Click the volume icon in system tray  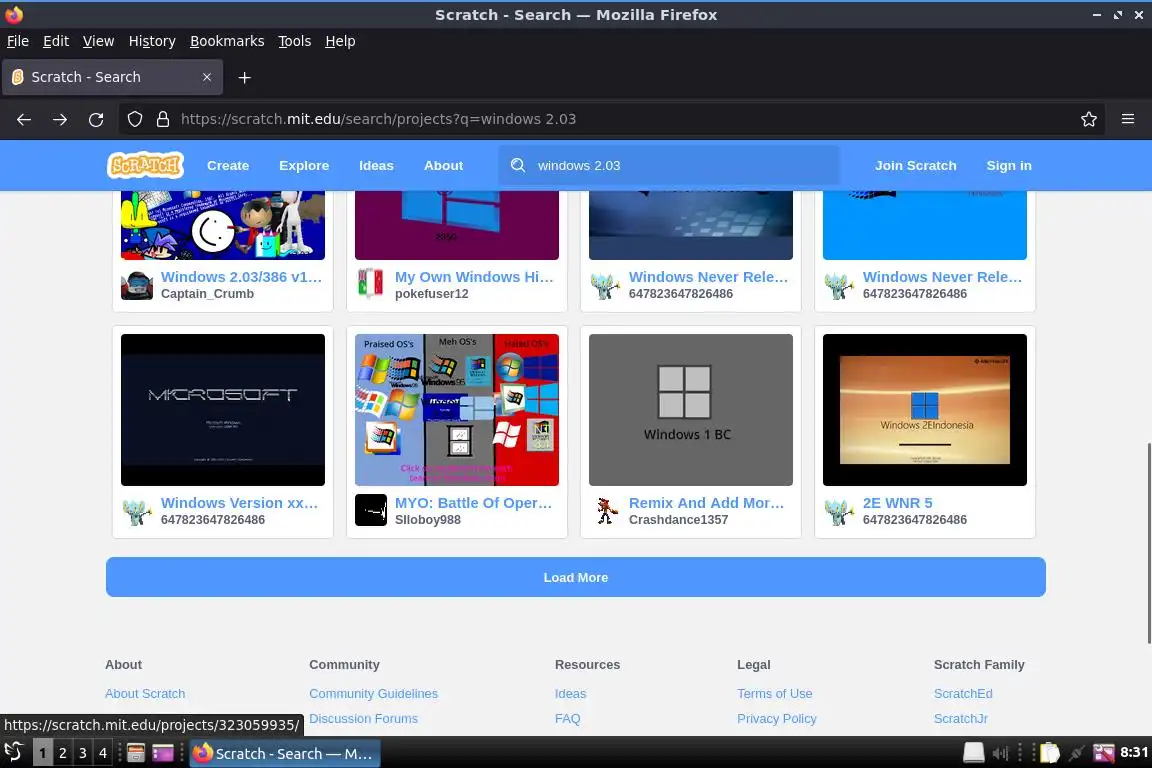(1000, 753)
